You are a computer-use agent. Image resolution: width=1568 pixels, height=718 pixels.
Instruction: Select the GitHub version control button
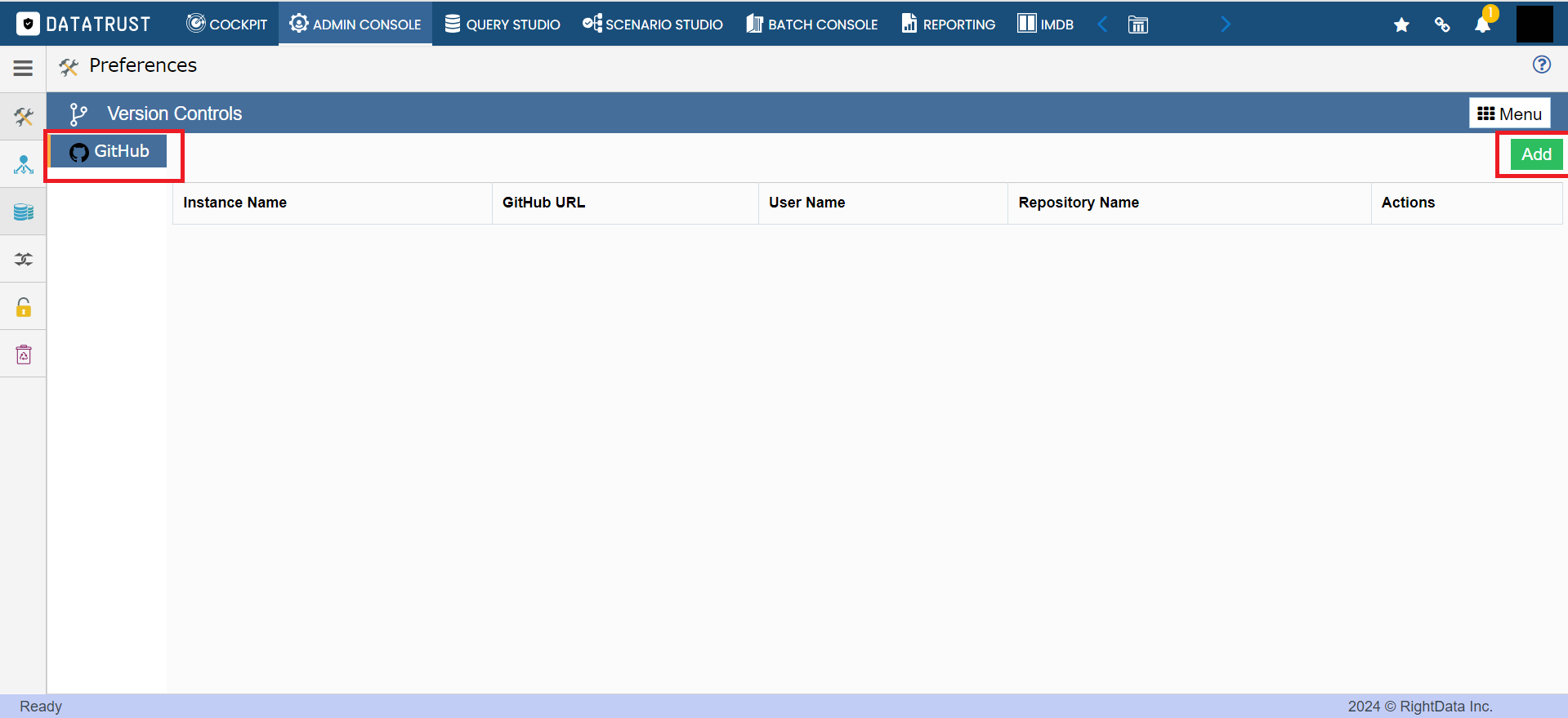[x=109, y=151]
